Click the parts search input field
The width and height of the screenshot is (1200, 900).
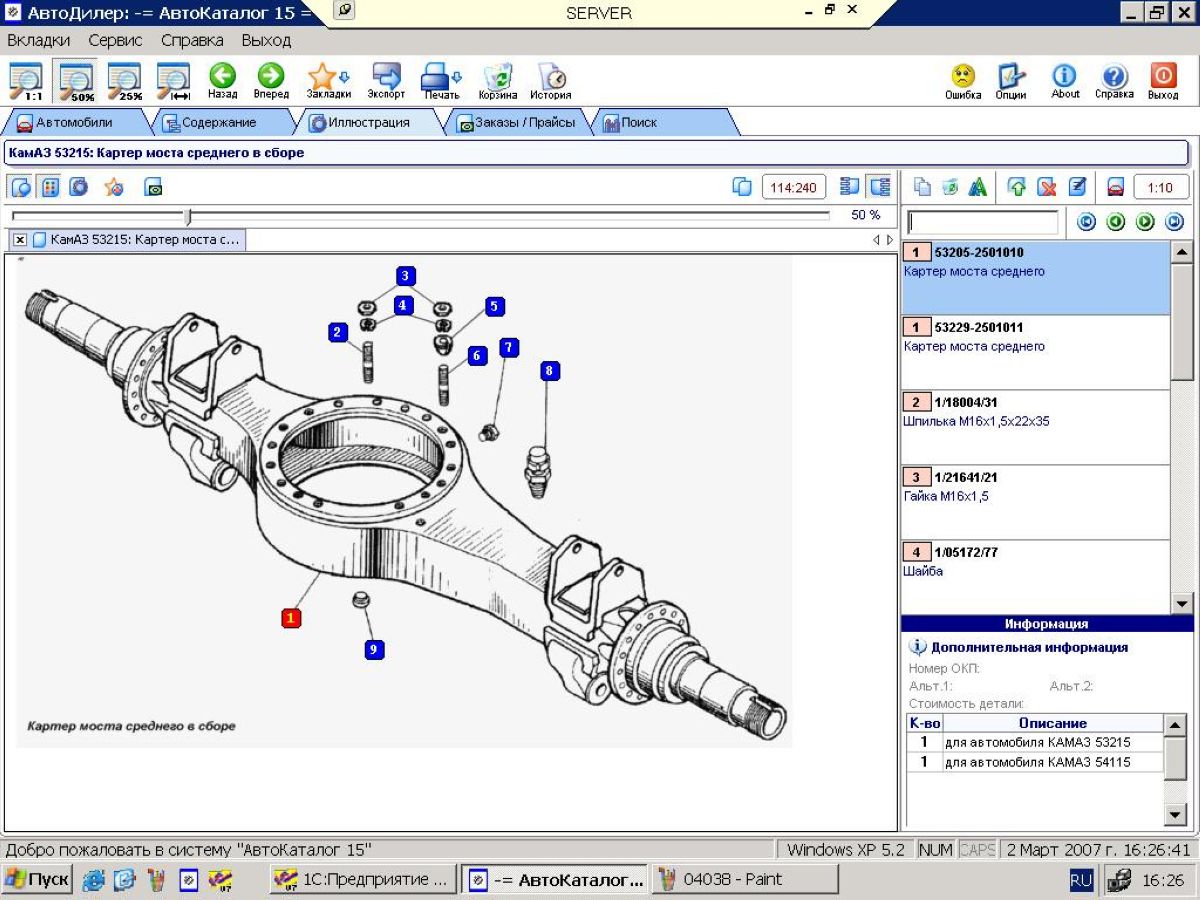(x=982, y=223)
